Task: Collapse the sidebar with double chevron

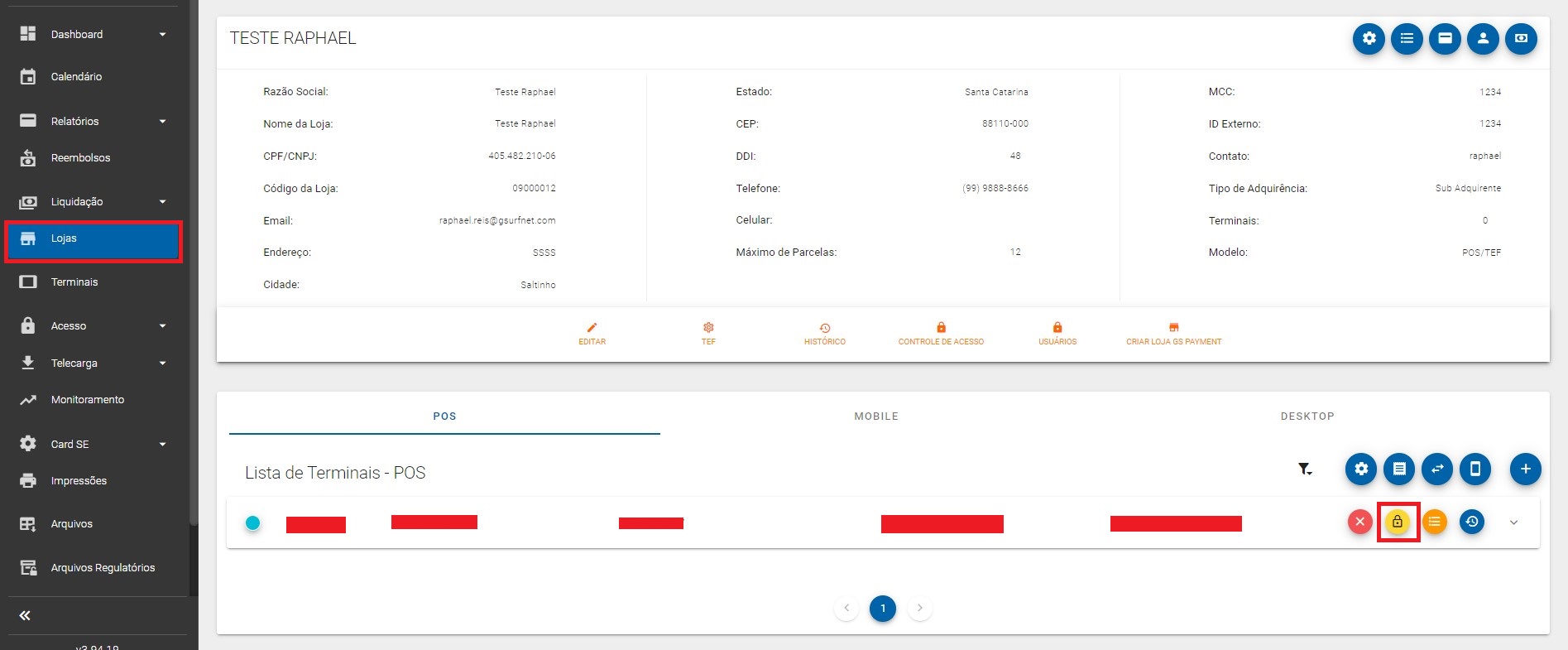Action: point(25,615)
